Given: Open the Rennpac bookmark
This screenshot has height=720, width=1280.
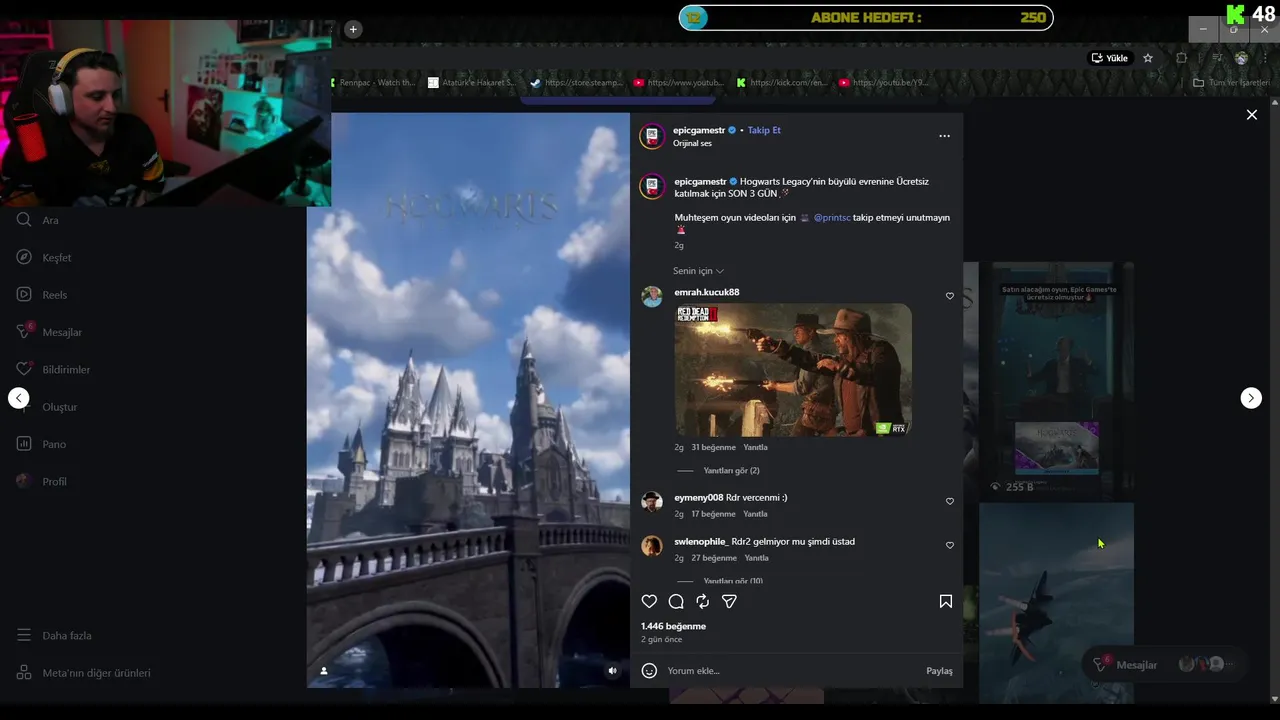Looking at the screenshot, I should tap(375, 83).
